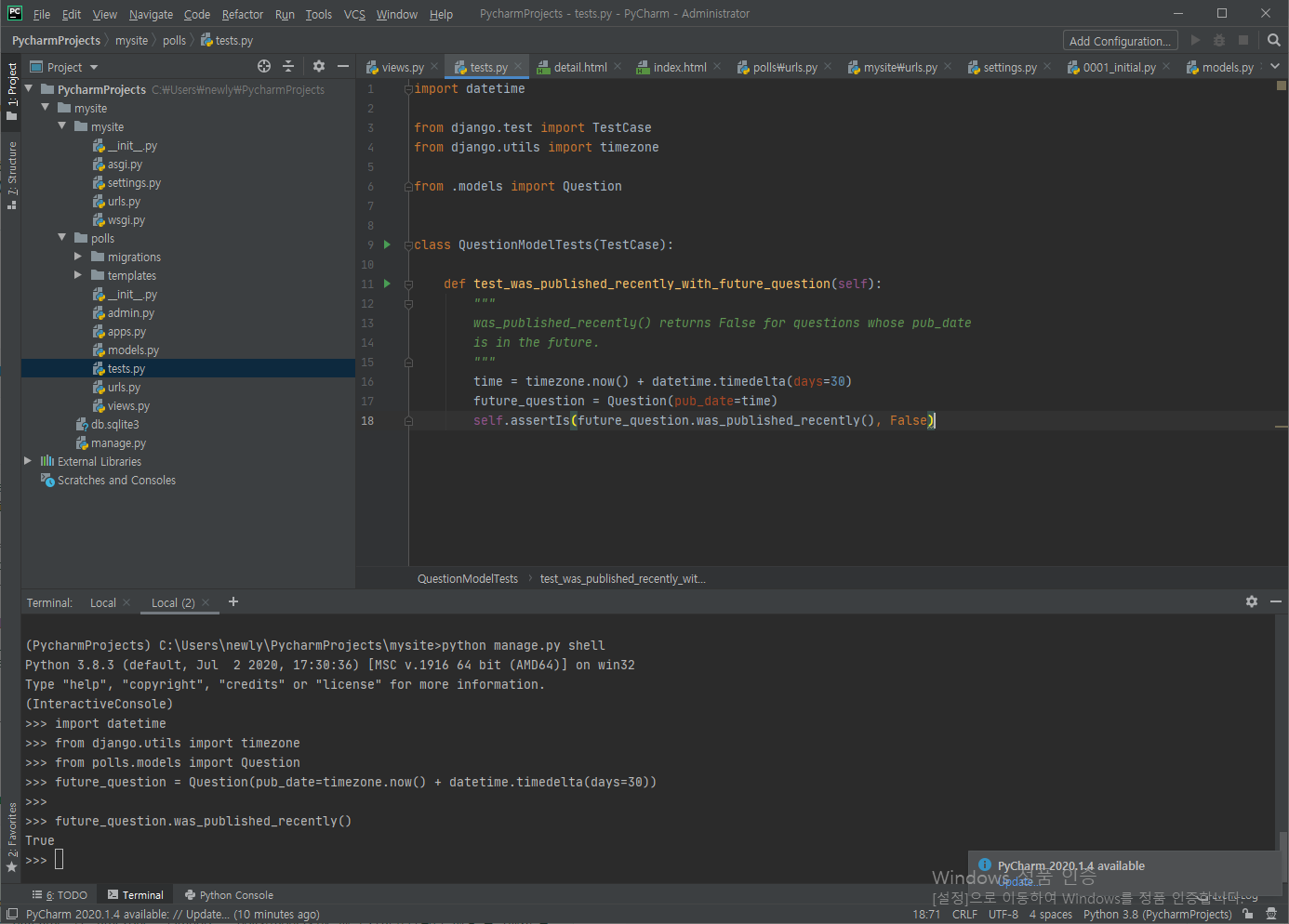Viewport: 1289px width, 924px height.
Task: Click the locate file crosshair icon
Action: [264, 66]
